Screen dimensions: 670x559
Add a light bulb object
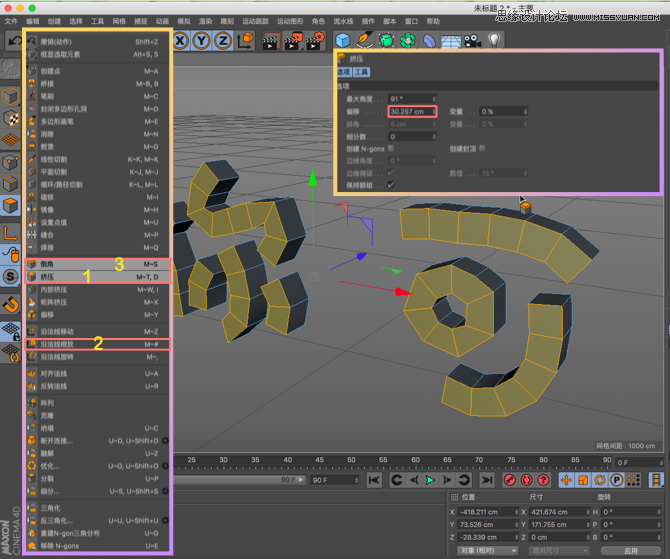point(494,40)
